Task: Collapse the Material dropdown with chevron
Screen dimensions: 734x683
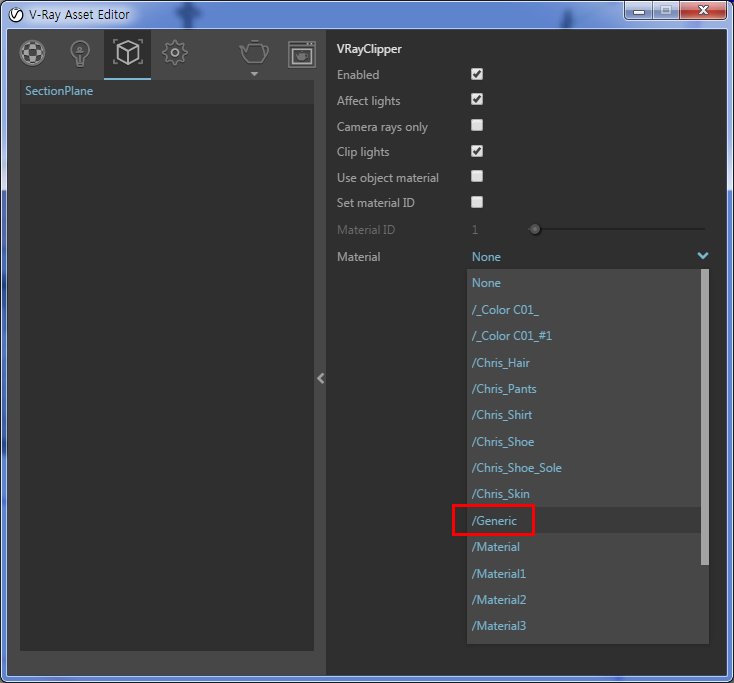Action: pos(703,256)
